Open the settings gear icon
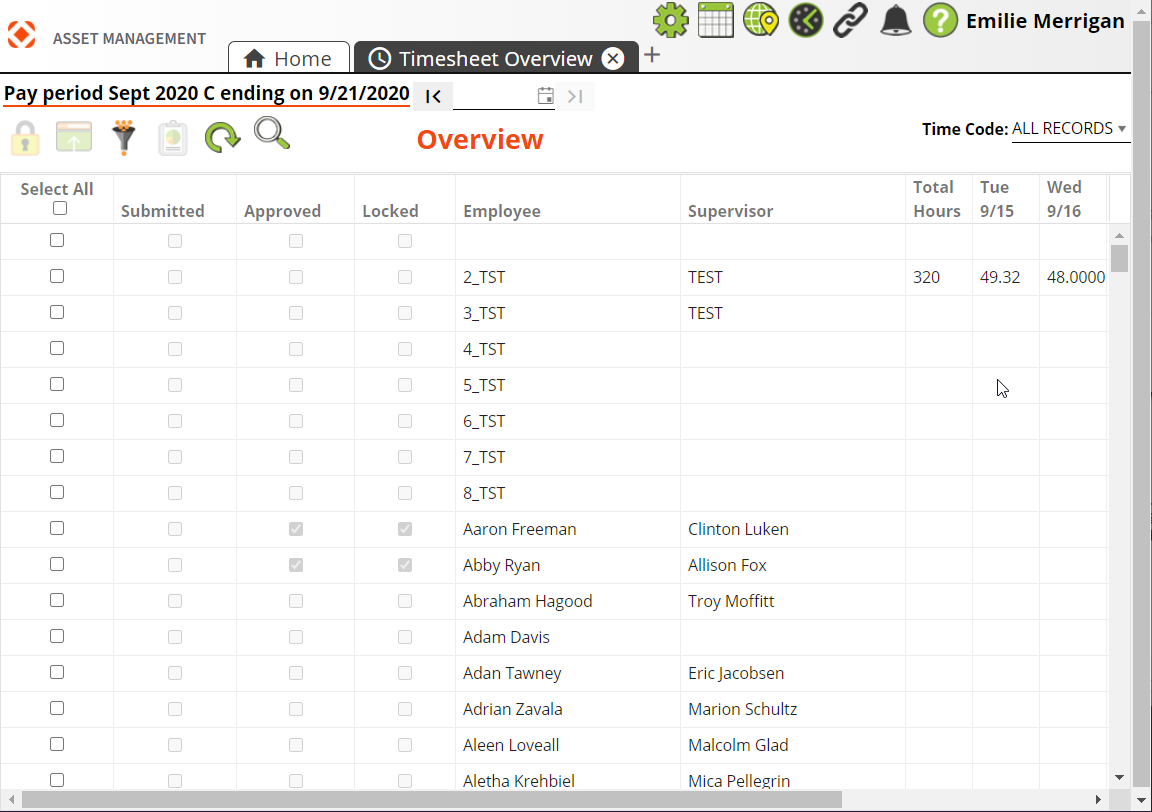Screen dimensions: 1152x812 671,20
